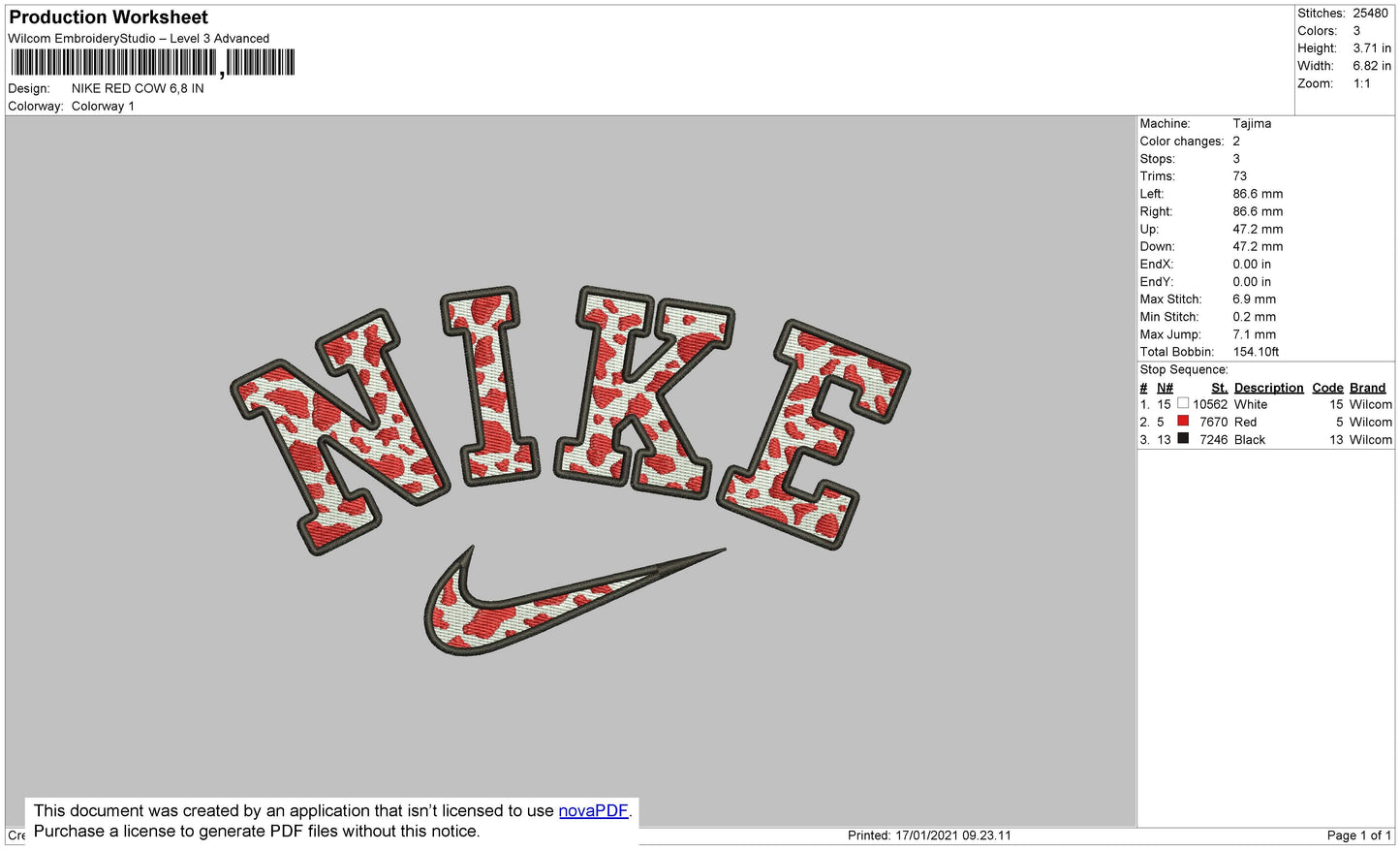Click the Page 1 of 1 footer
Image resolution: width=1400 pixels, height=850 pixels.
[x=1358, y=835]
